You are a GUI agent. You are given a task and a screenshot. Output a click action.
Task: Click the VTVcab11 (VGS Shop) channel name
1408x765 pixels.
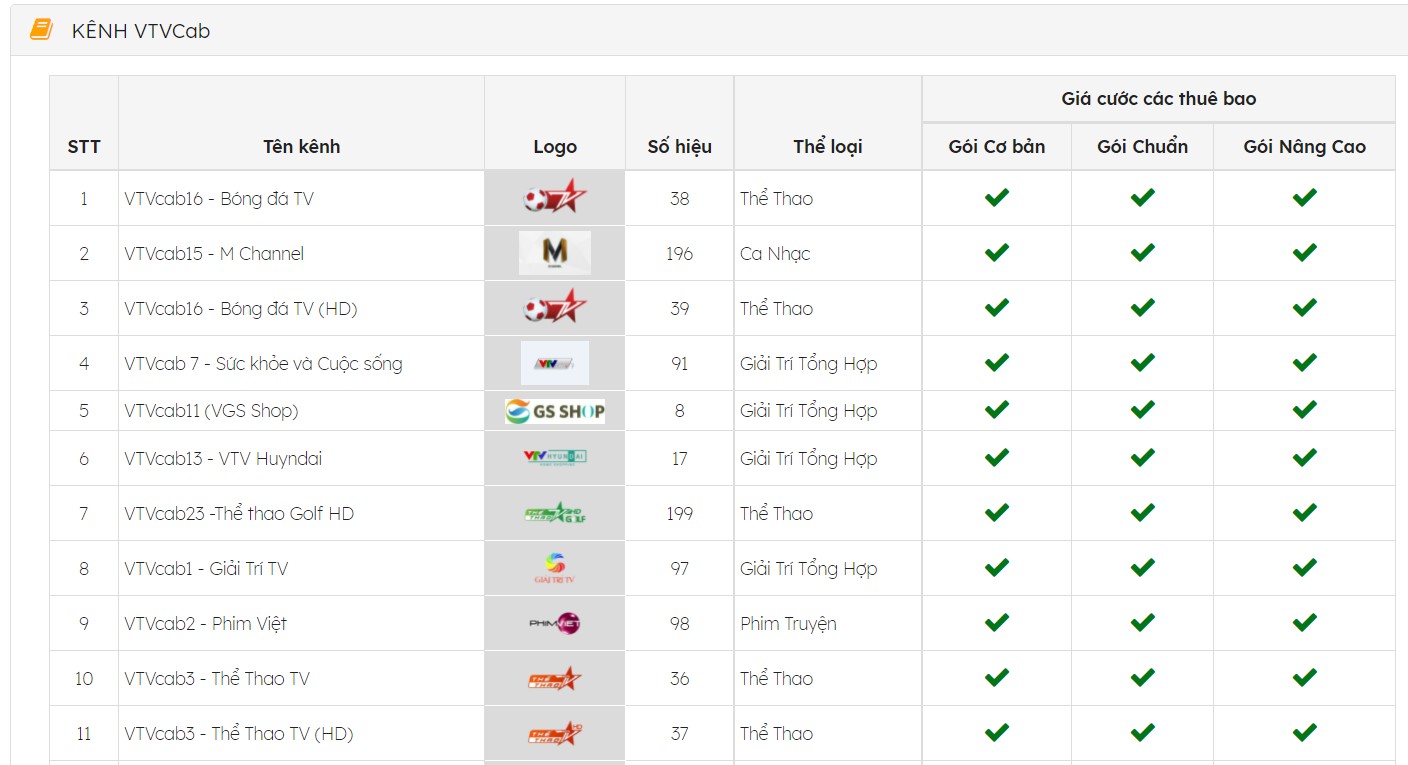pos(212,411)
